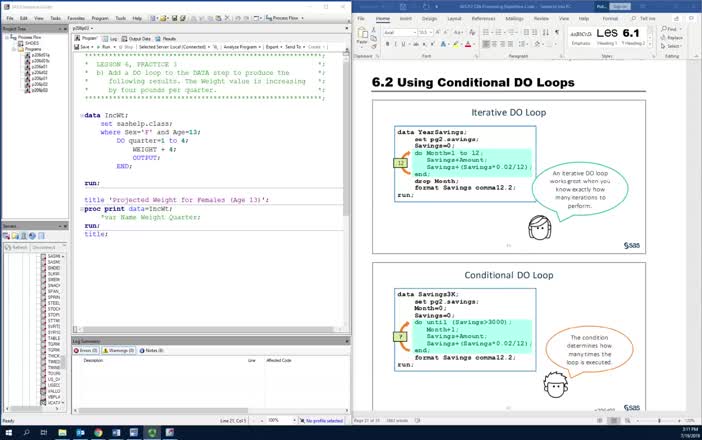Click Save button in SAS program toolbar
This screenshot has height=440, width=702.
pyautogui.click(x=81, y=47)
